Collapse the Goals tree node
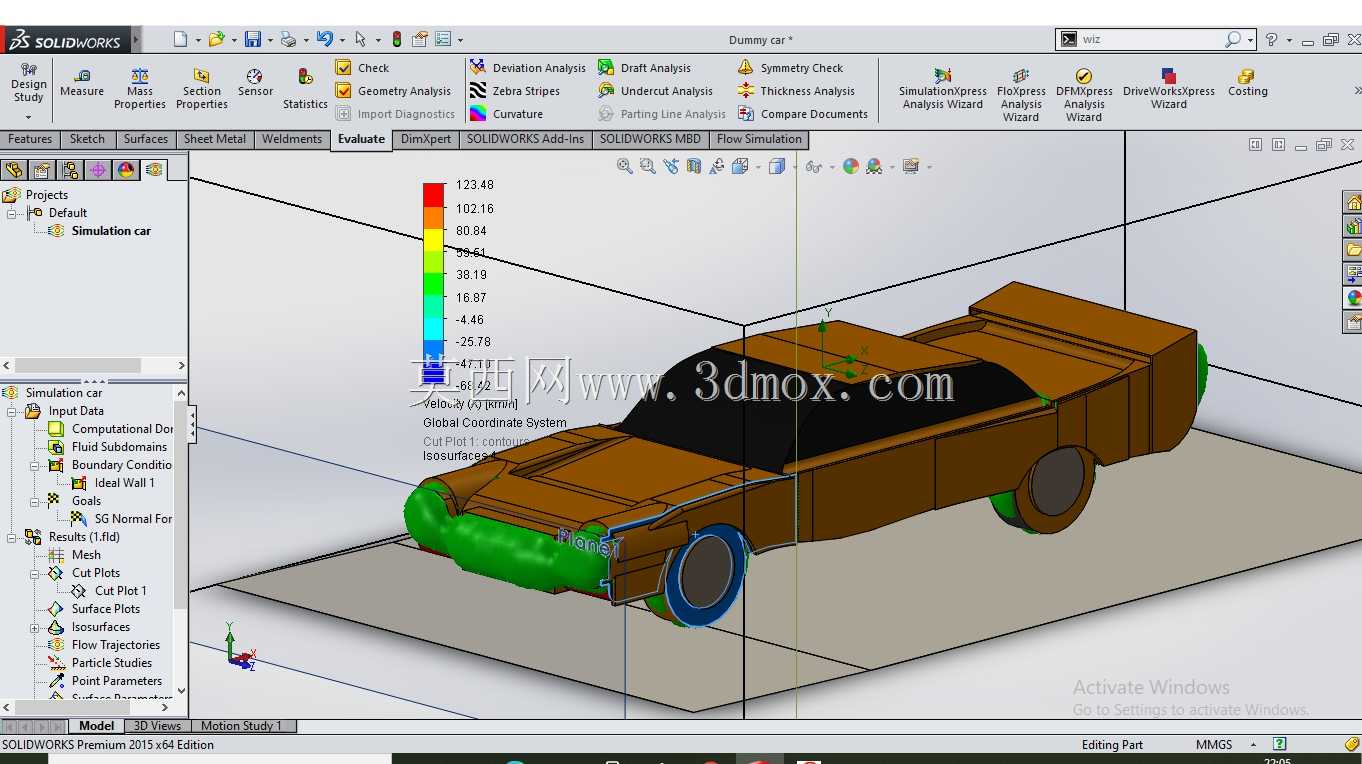The width and height of the screenshot is (1362, 764). click(34, 501)
